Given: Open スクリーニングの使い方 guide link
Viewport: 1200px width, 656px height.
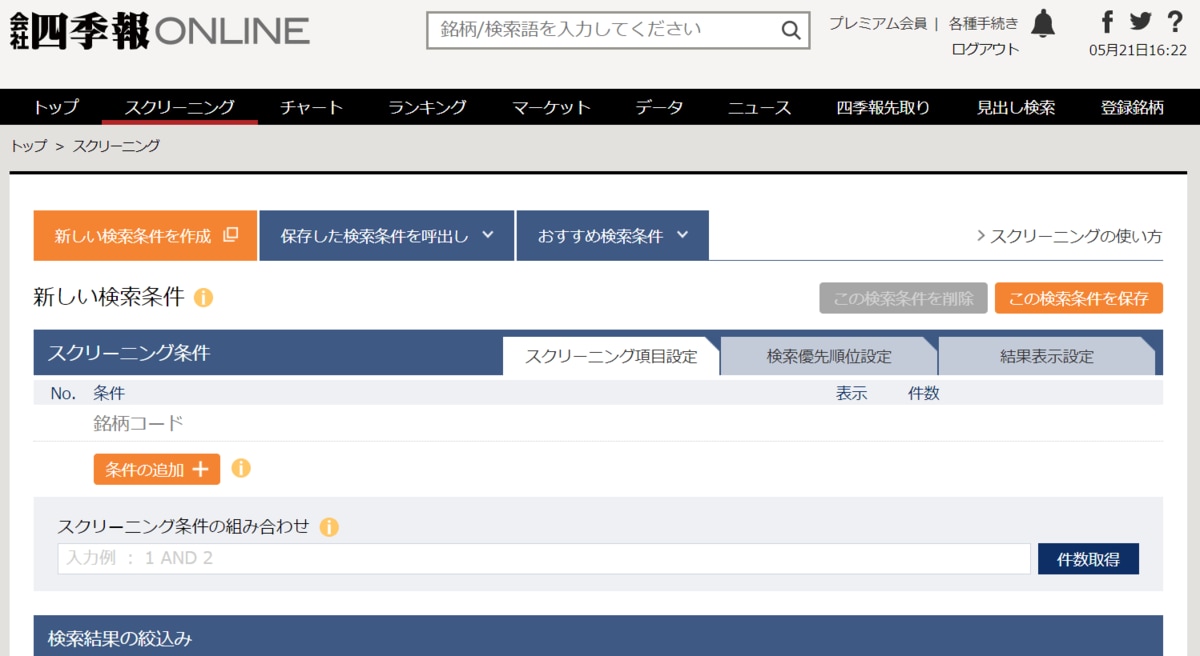Looking at the screenshot, I should [x=1069, y=237].
